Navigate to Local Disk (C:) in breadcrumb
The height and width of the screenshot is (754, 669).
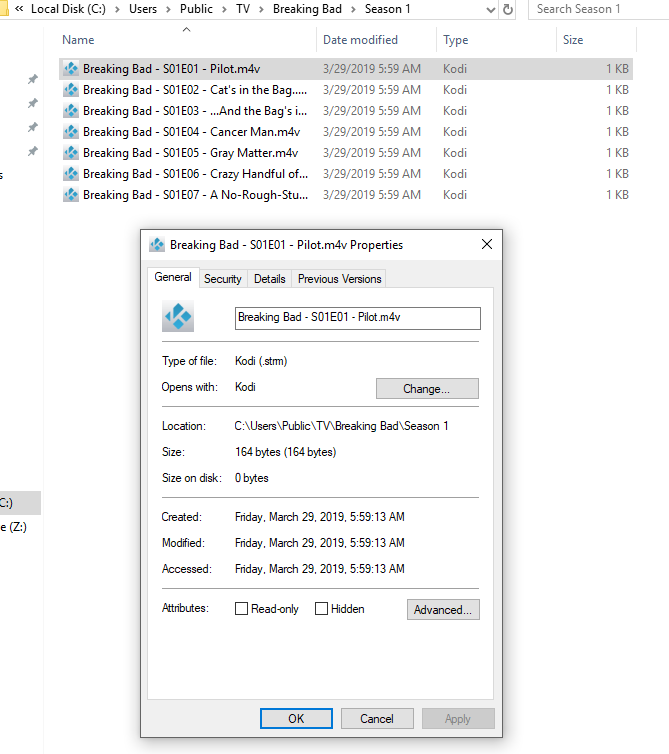68,9
